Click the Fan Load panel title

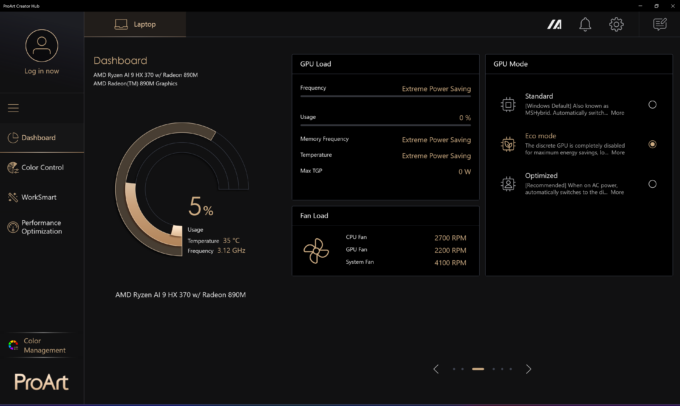pyautogui.click(x=314, y=216)
